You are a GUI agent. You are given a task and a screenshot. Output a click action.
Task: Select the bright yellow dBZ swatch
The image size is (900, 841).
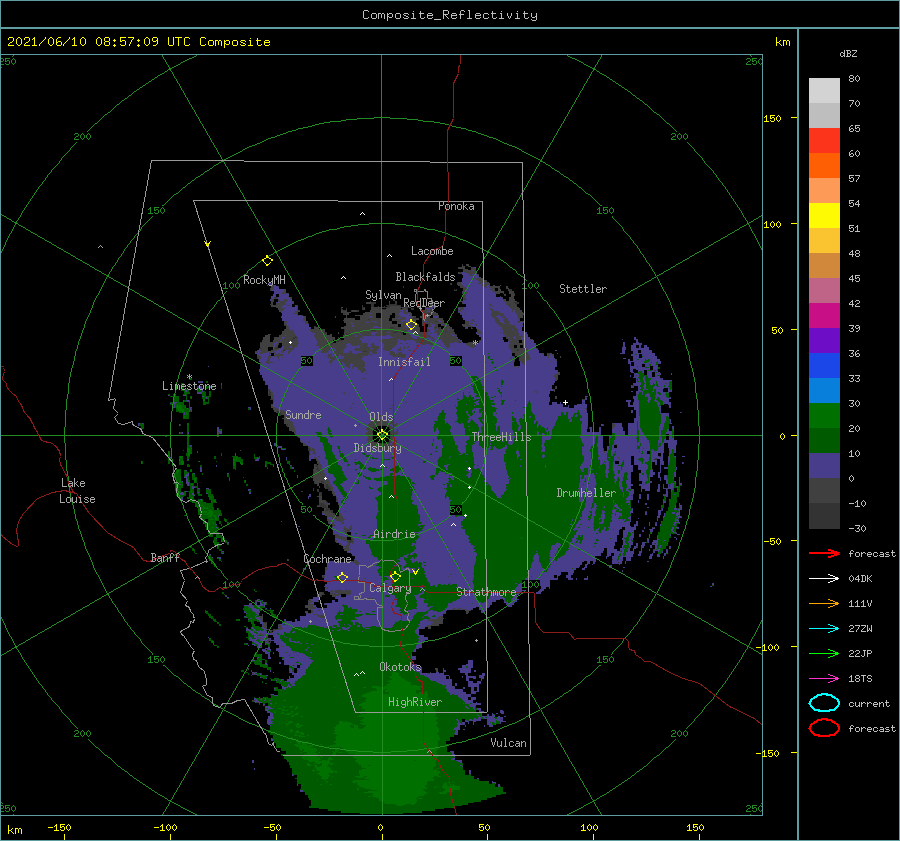(x=824, y=216)
